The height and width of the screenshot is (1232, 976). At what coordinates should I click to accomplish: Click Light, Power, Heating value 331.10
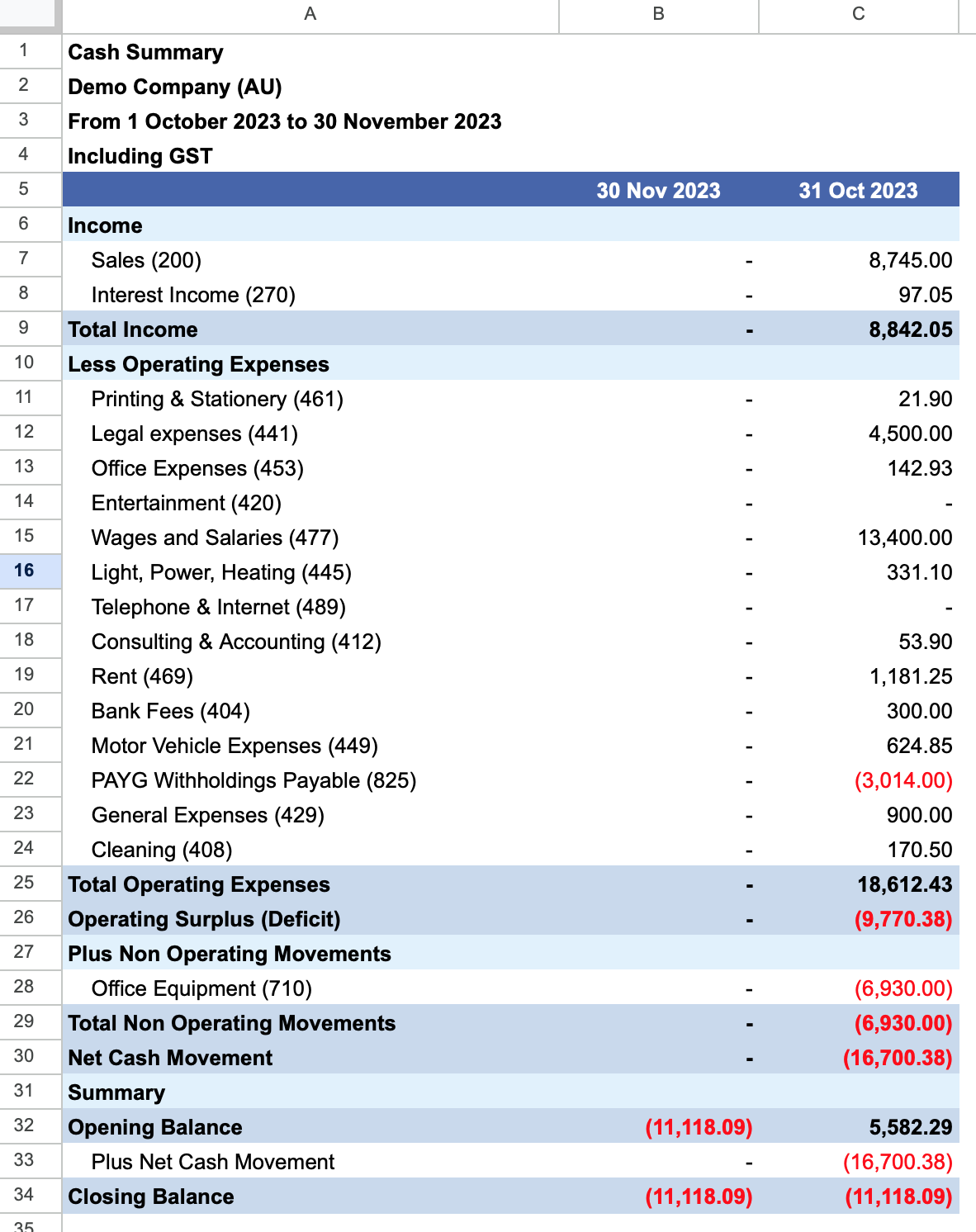(x=919, y=572)
